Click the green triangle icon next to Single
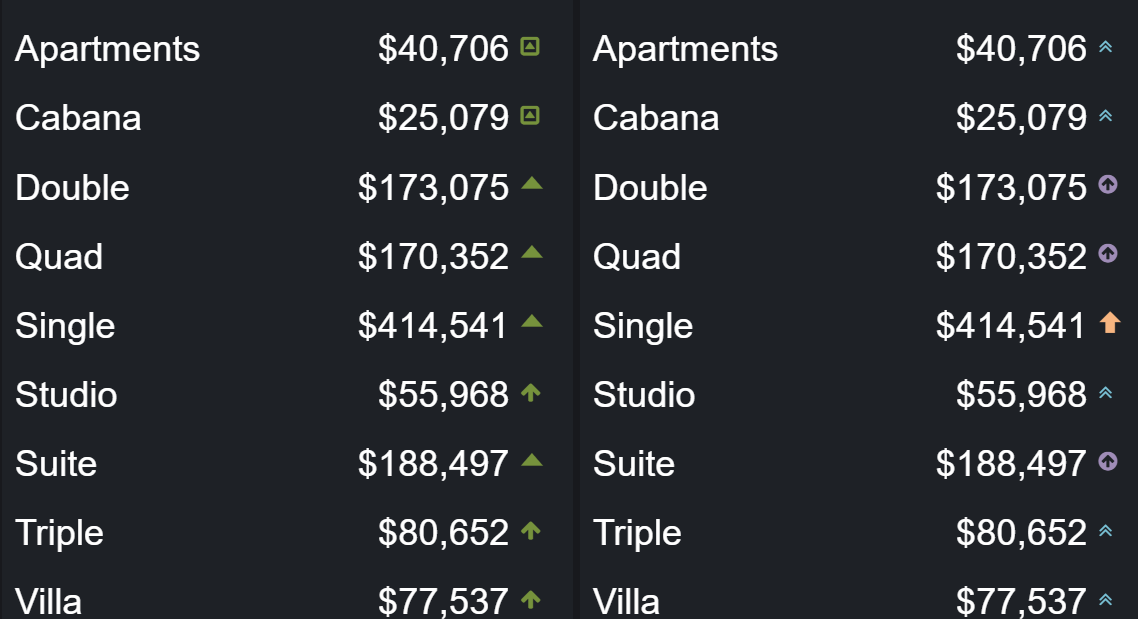 click(x=532, y=321)
